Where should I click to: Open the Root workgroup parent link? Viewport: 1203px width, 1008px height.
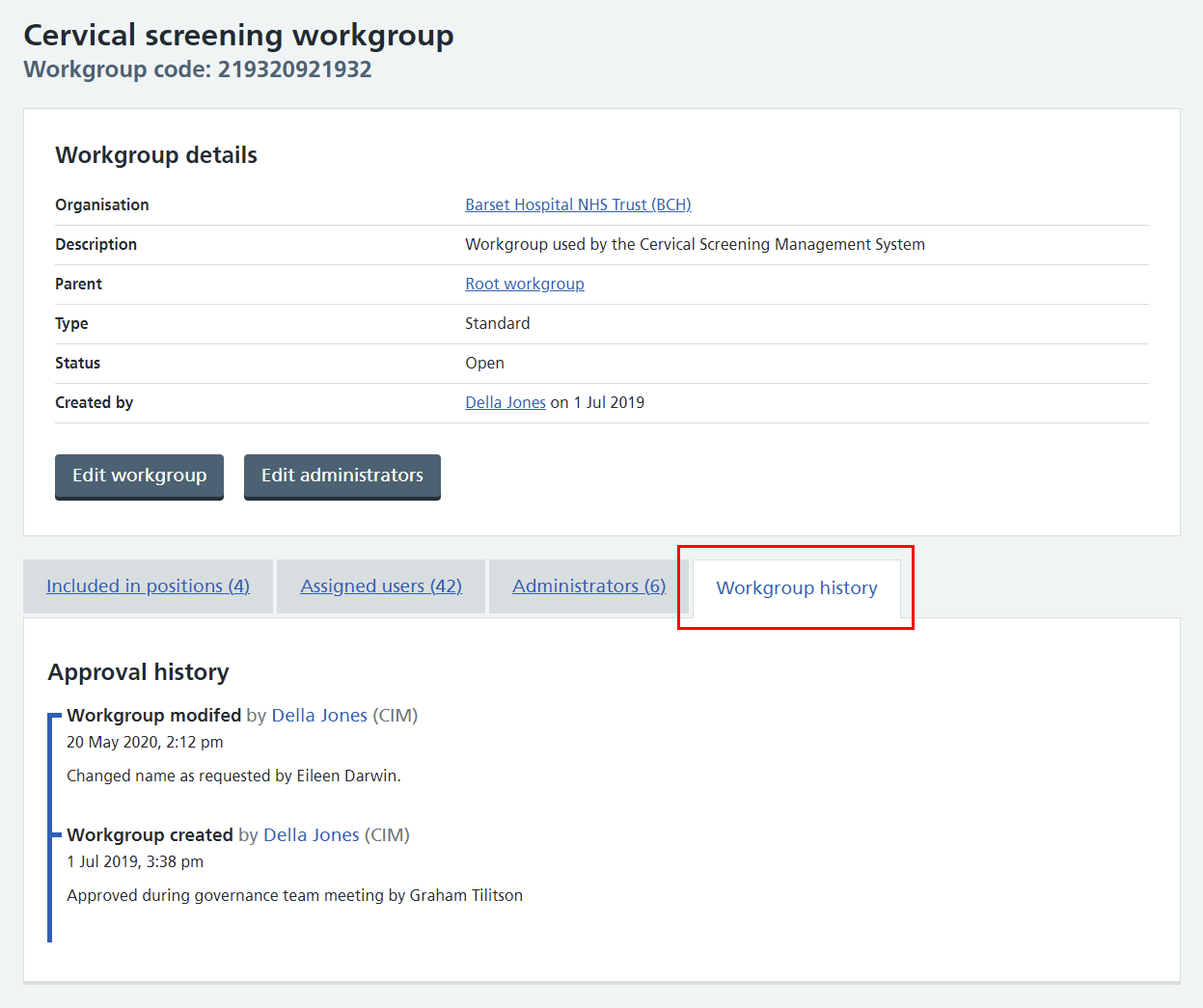[x=525, y=284]
